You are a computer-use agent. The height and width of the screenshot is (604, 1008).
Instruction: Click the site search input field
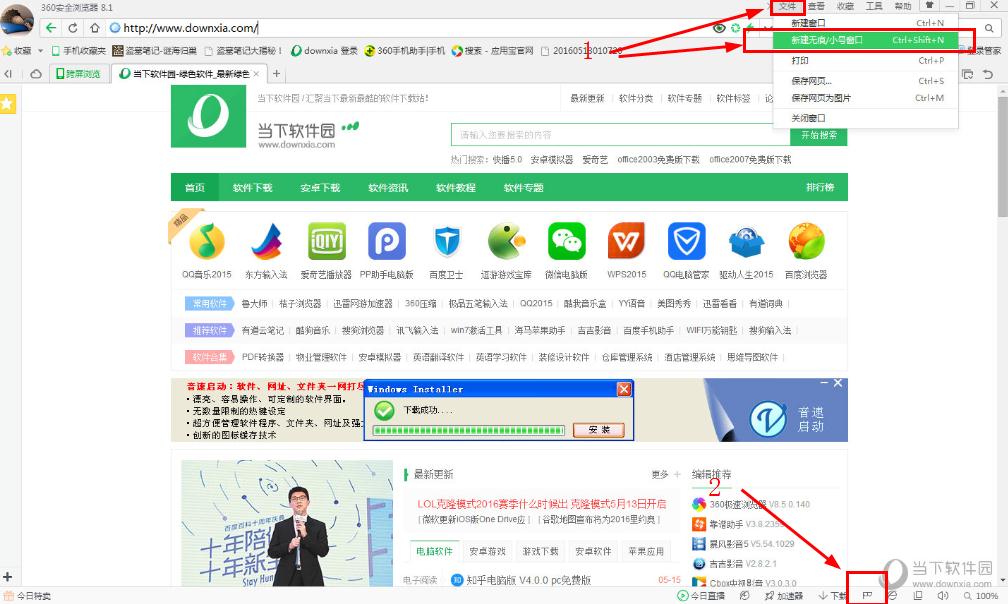click(x=600, y=135)
